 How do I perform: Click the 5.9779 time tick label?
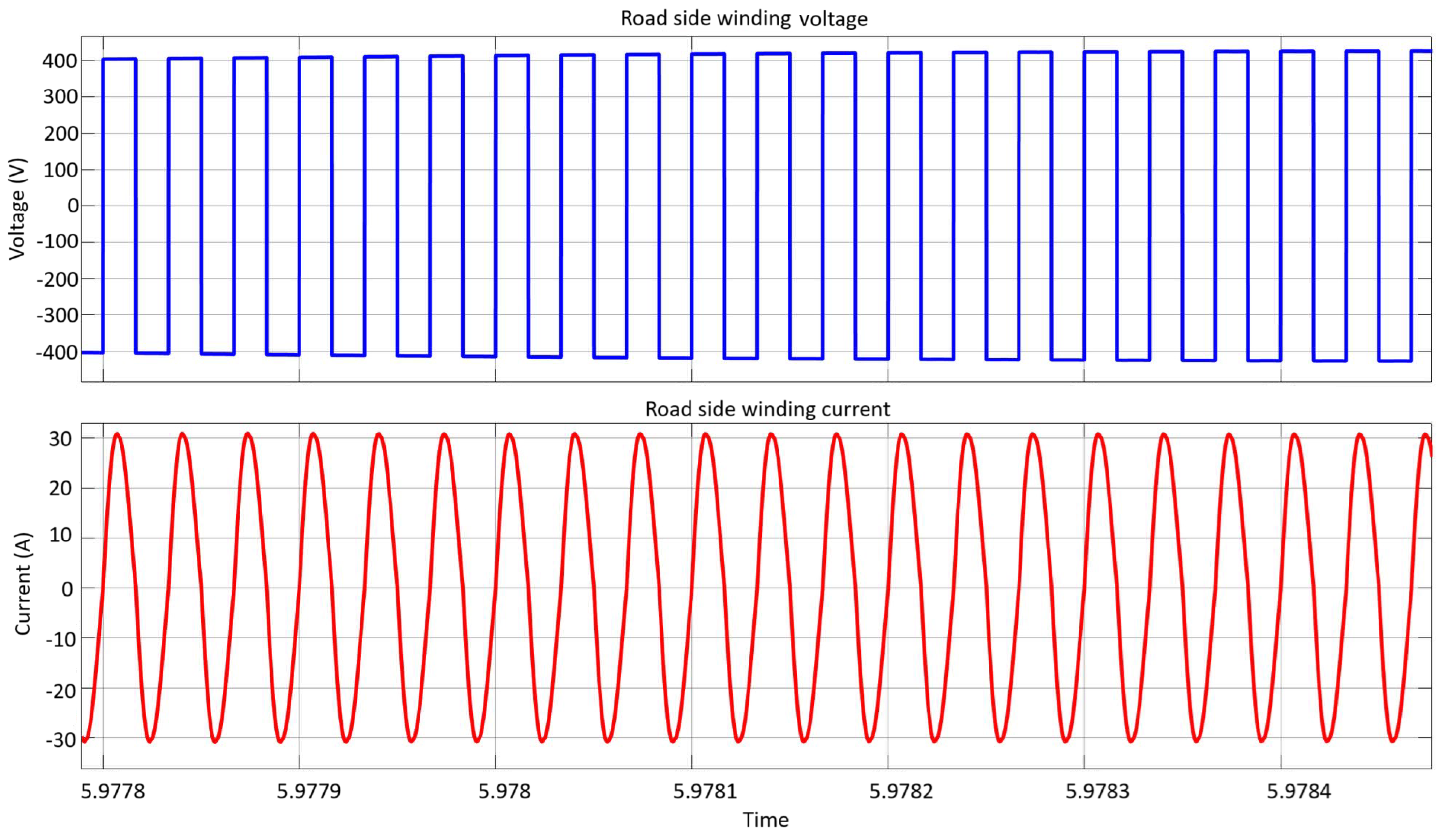coord(309,791)
